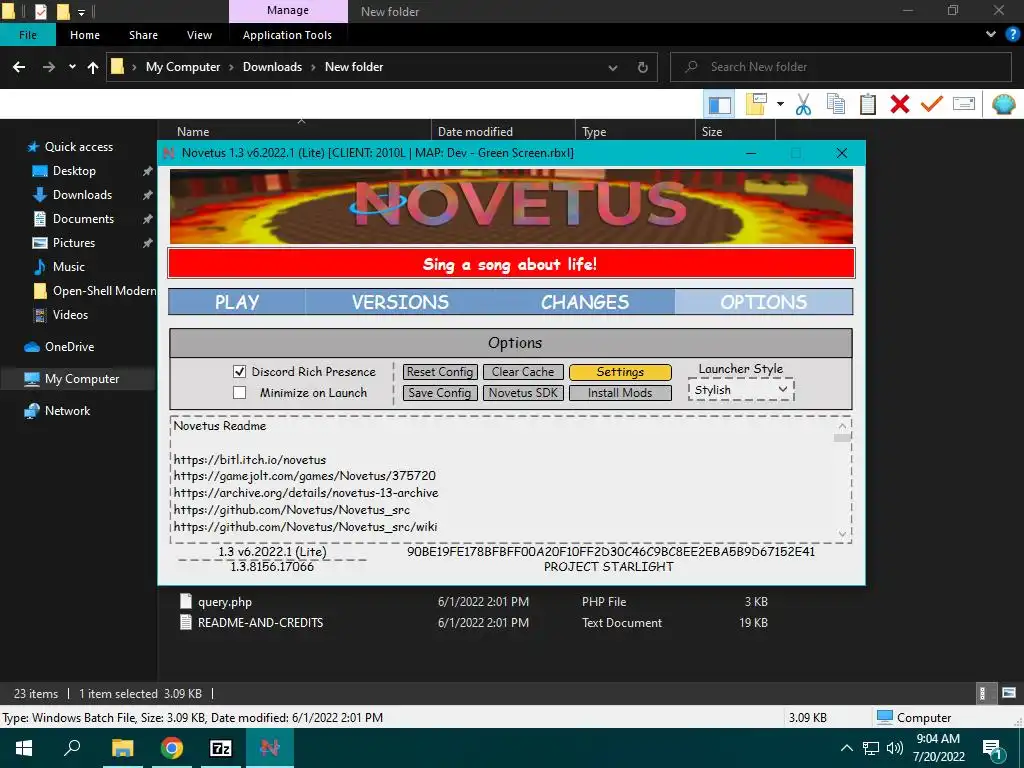Open Desktop in navigation pane
This screenshot has width=1024, height=768.
pos(74,171)
